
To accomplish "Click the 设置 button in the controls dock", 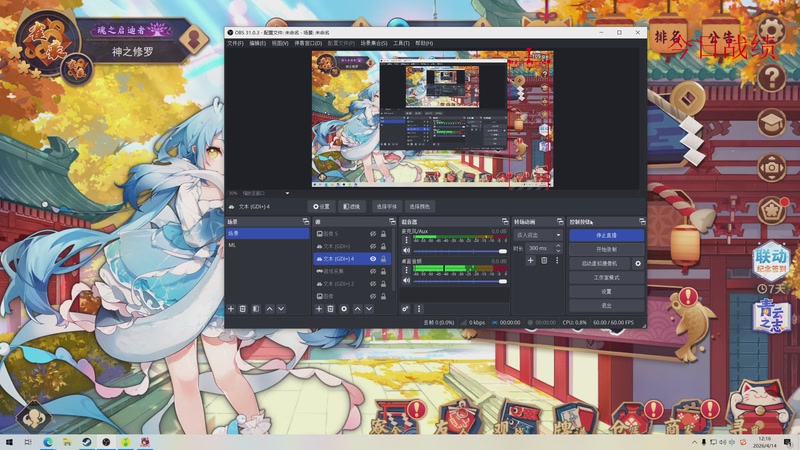I will point(606,291).
